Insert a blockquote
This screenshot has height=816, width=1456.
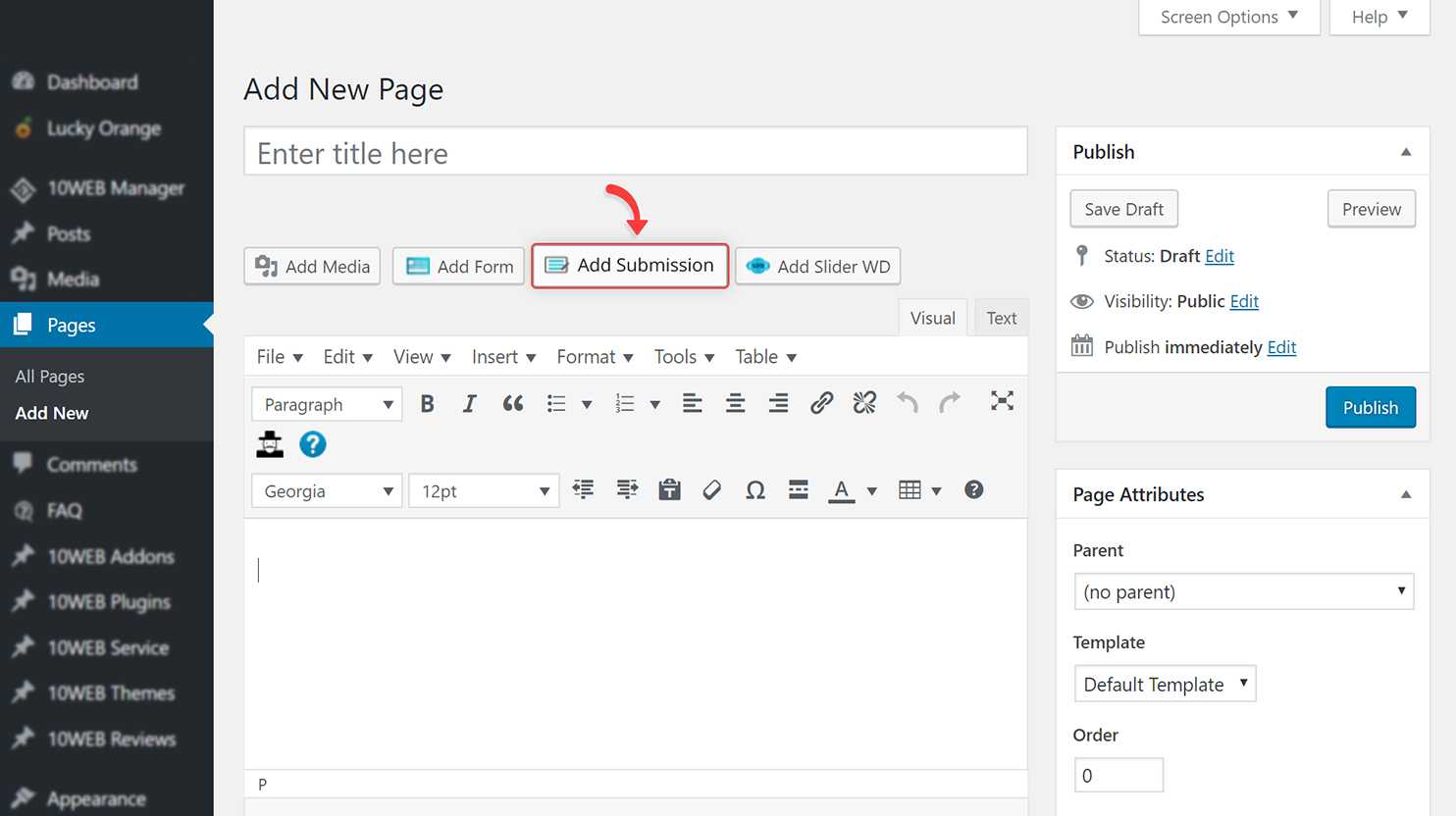coord(512,403)
